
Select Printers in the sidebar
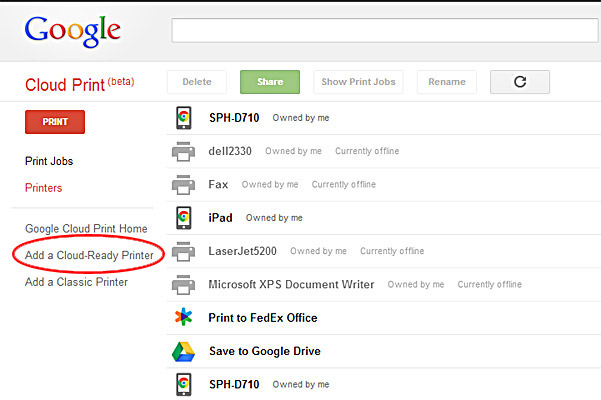[x=43, y=188]
